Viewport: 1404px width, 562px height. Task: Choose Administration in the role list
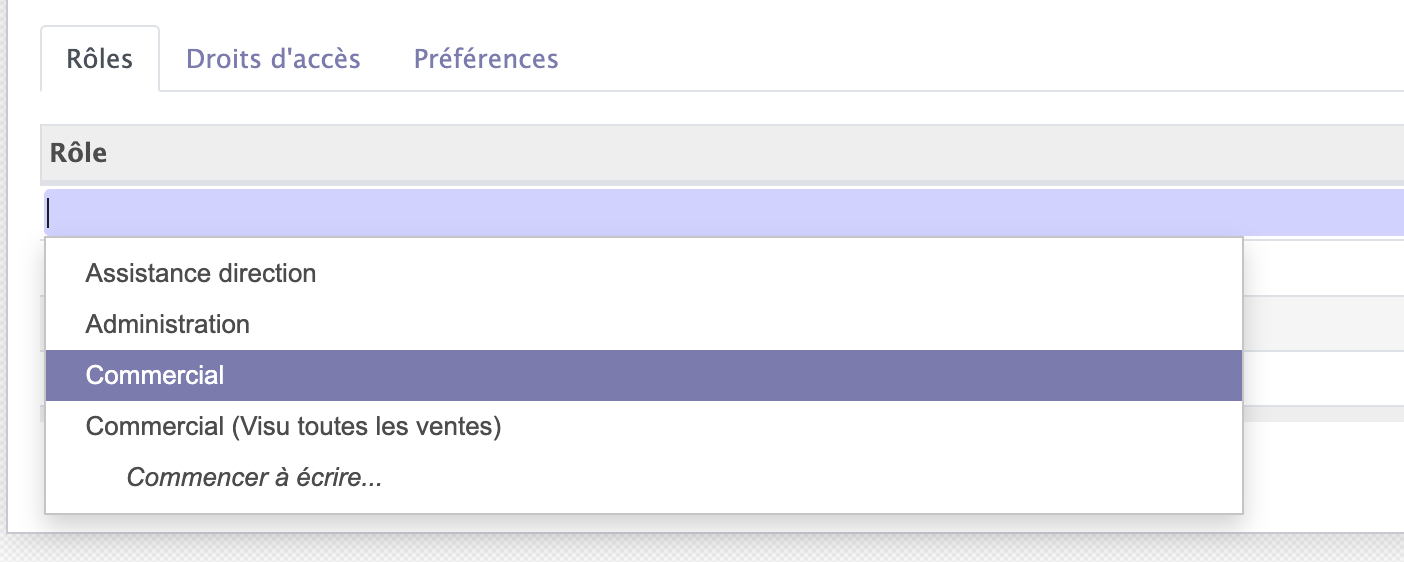[168, 324]
